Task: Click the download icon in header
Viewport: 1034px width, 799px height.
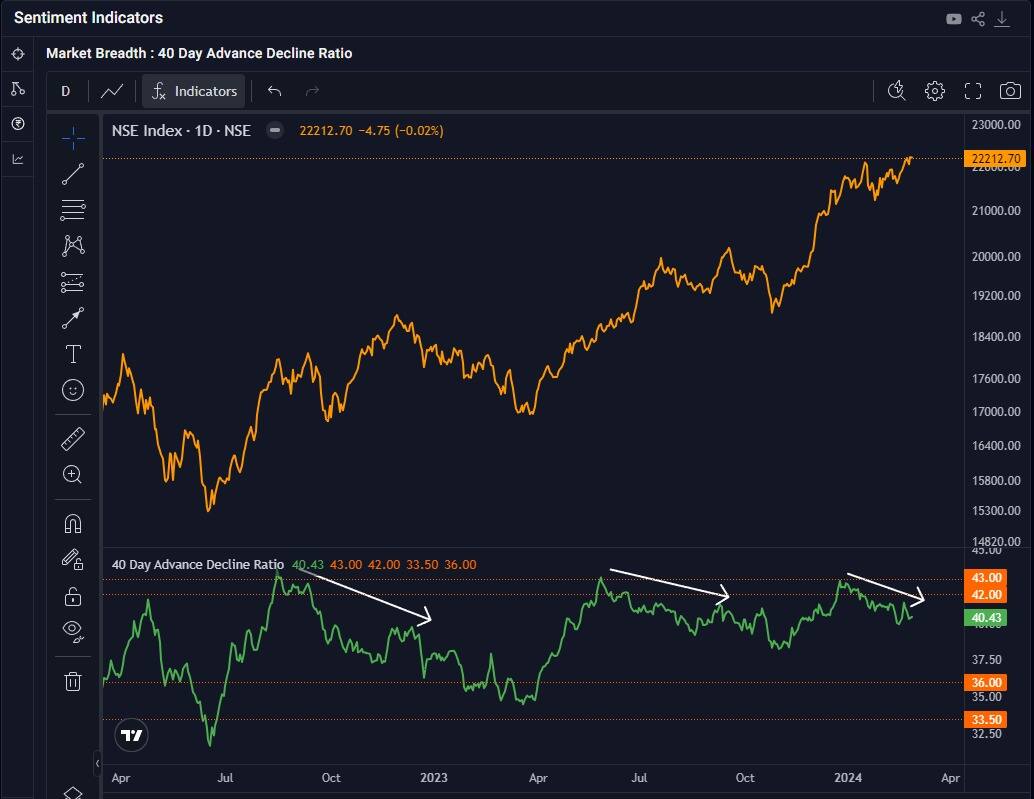Action: [x=1003, y=18]
